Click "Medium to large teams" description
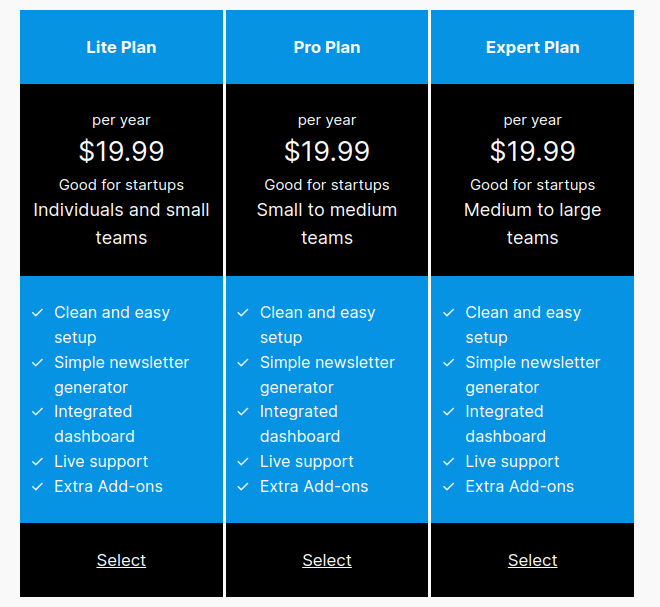Screen dimensions: 660x607 point(532,224)
